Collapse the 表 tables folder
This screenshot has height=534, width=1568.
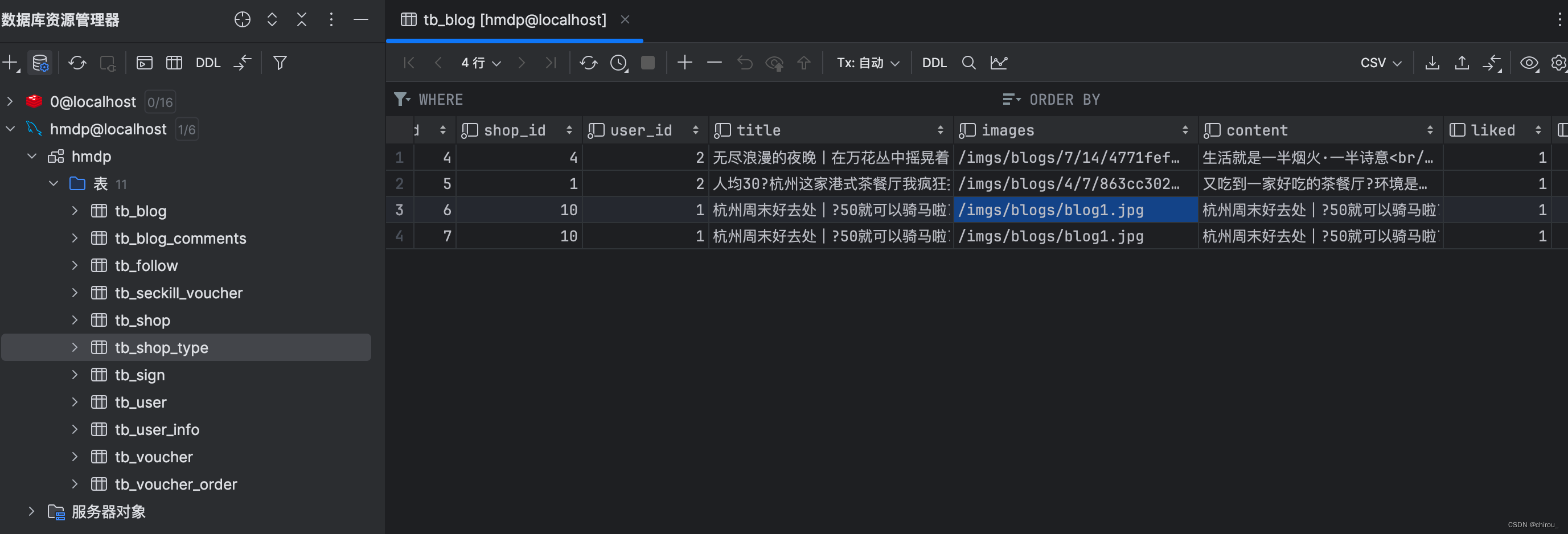(x=54, y=183)
